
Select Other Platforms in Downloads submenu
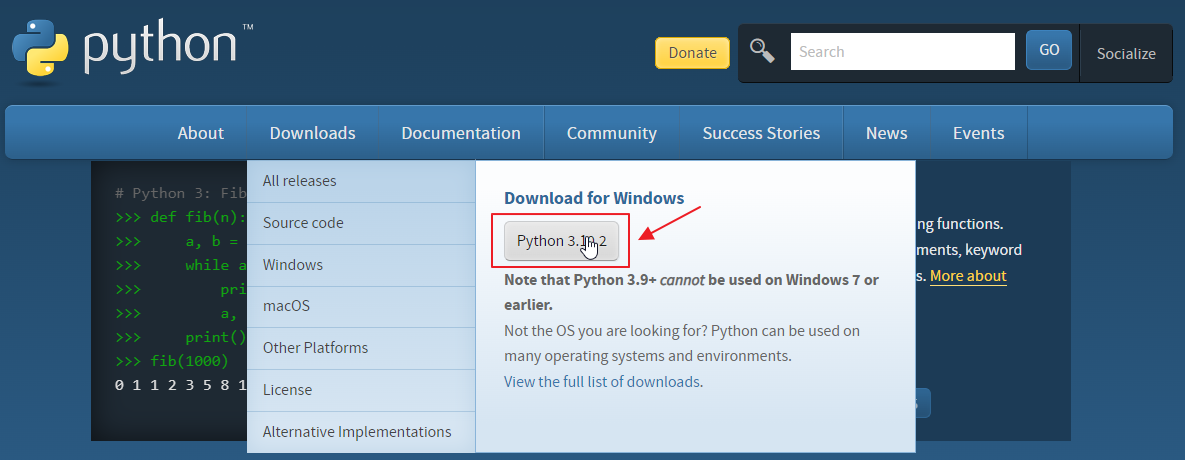[x=361, y=348]
